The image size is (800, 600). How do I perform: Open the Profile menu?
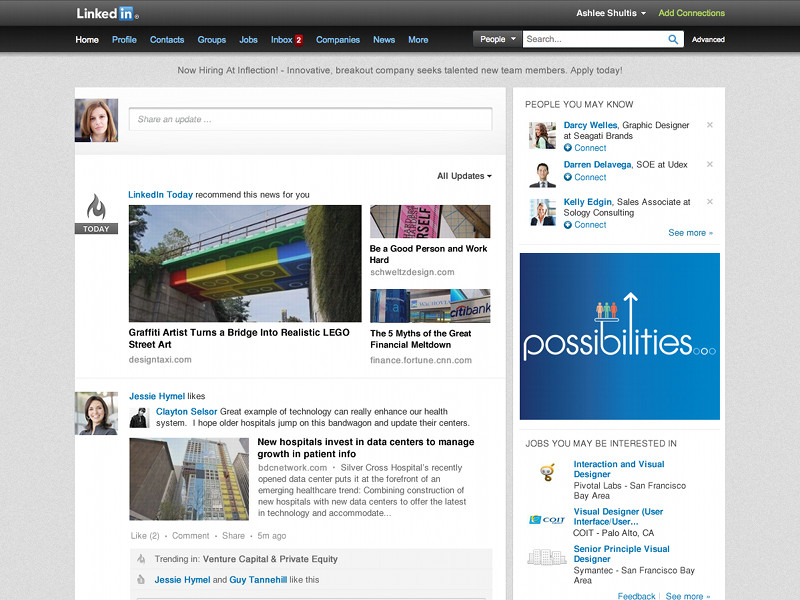[124, 40]
